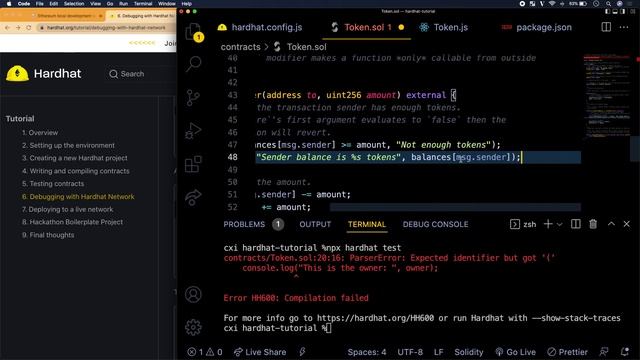
Task: Click line number 48 in gutter
Action: pyautogui.click(x=232, y=157)
